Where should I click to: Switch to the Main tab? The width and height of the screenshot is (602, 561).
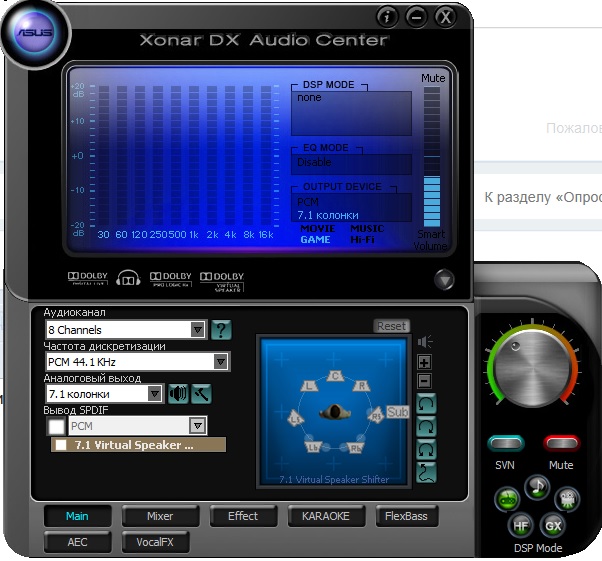77,516
